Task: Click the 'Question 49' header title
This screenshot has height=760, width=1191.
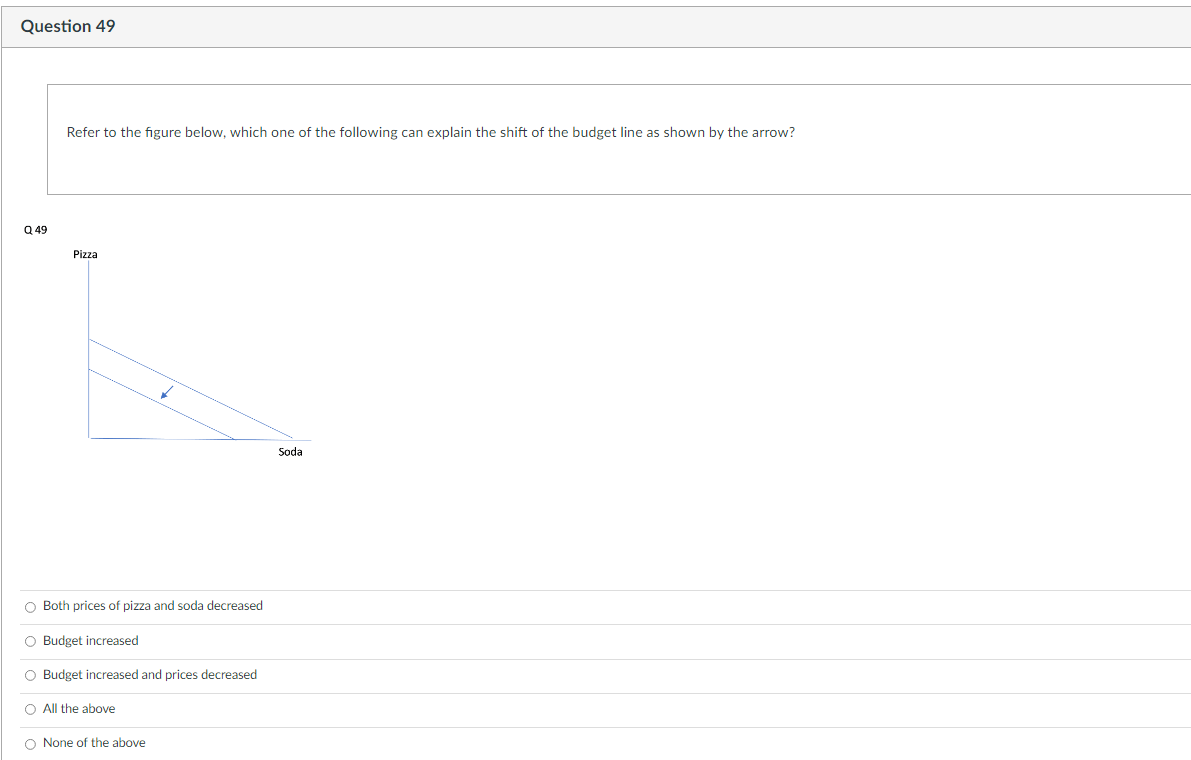Action: tap(68, 26)
